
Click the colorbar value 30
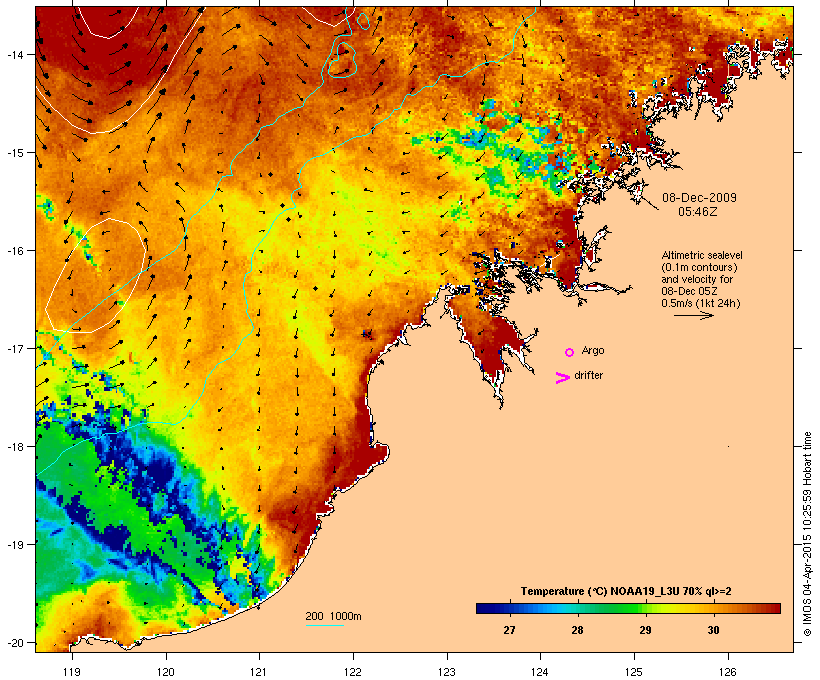coord(713,630)
